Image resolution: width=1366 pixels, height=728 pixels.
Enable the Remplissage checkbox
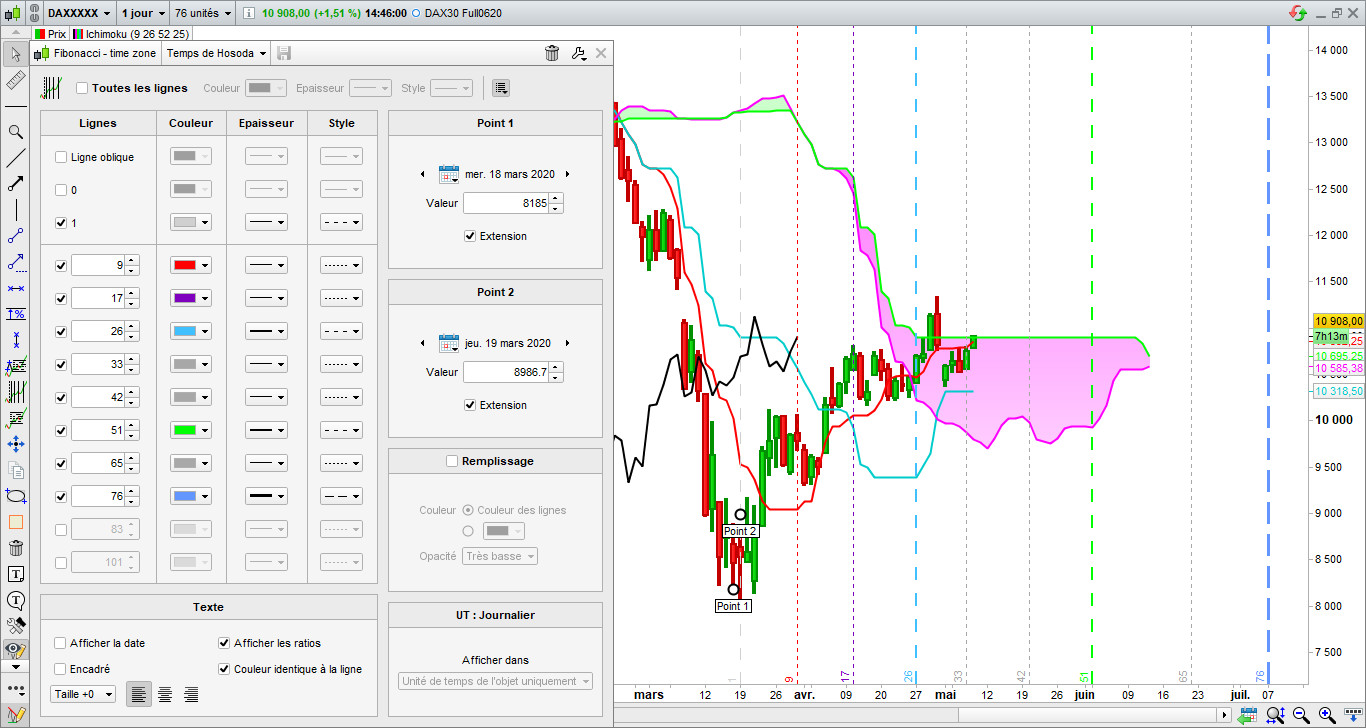point(452,461)
